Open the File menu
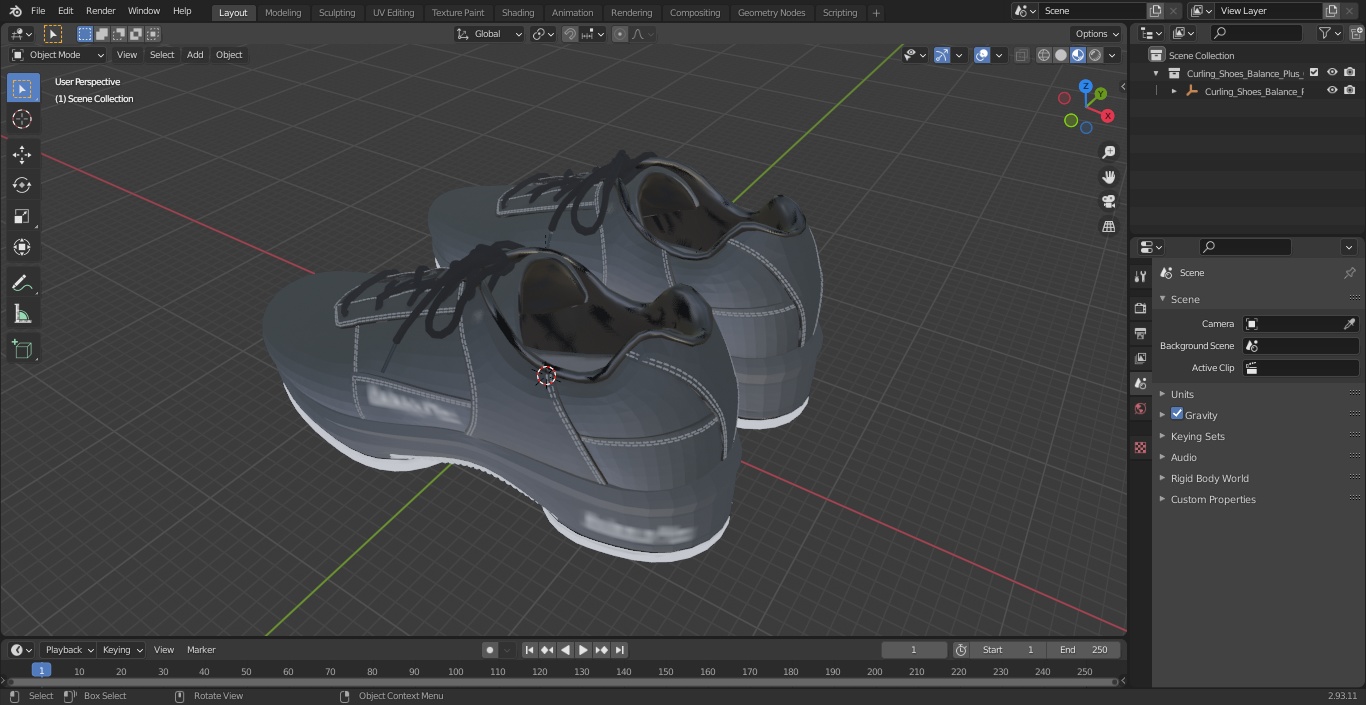1366x705 pixels. (x=38, y=11)
